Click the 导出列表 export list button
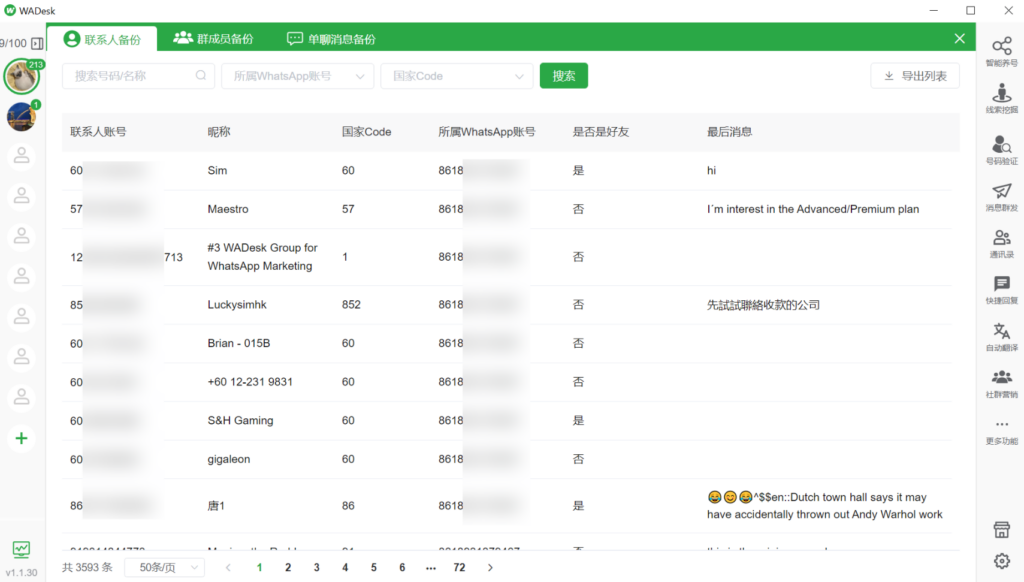Screen dimensions: 1024x582 click(915, 76)
